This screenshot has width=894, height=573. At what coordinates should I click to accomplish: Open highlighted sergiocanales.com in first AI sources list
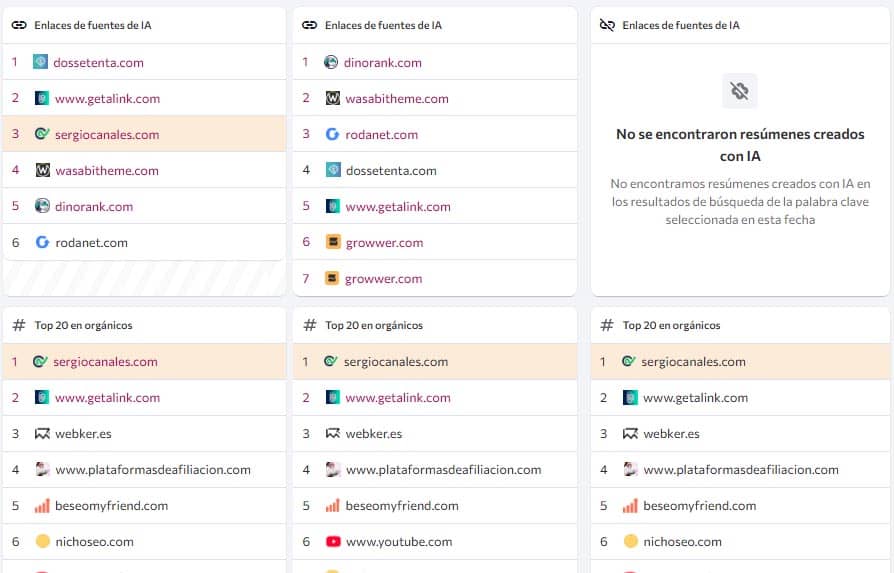107,135
